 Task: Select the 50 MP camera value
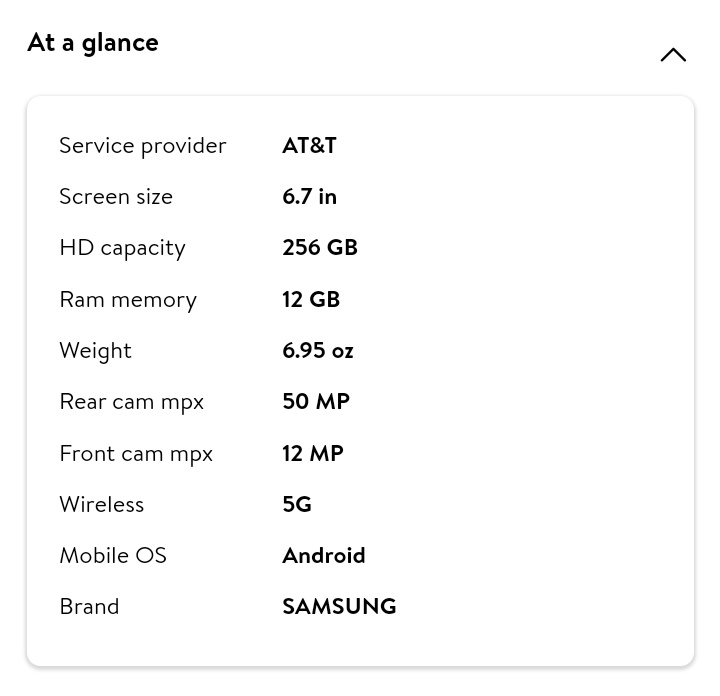[x=315, y=401]
